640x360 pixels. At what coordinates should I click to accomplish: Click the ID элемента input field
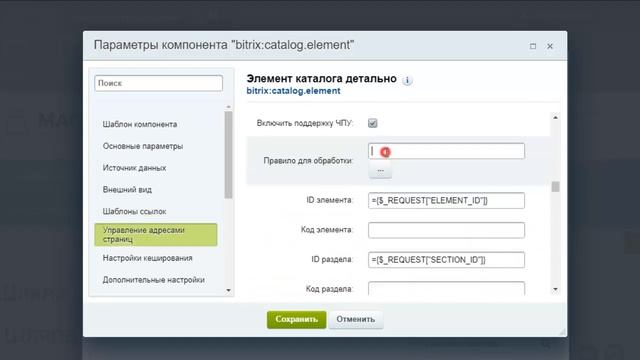(446, 200)
